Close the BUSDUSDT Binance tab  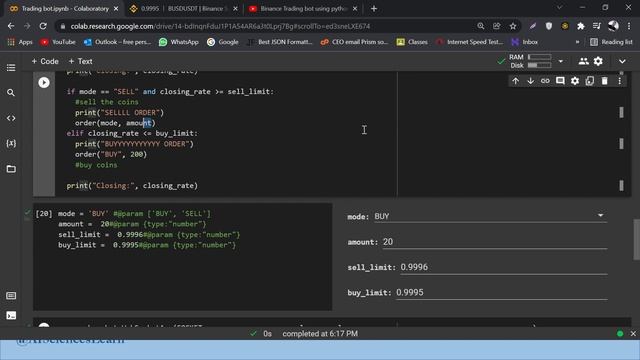[x=235, y=9]
